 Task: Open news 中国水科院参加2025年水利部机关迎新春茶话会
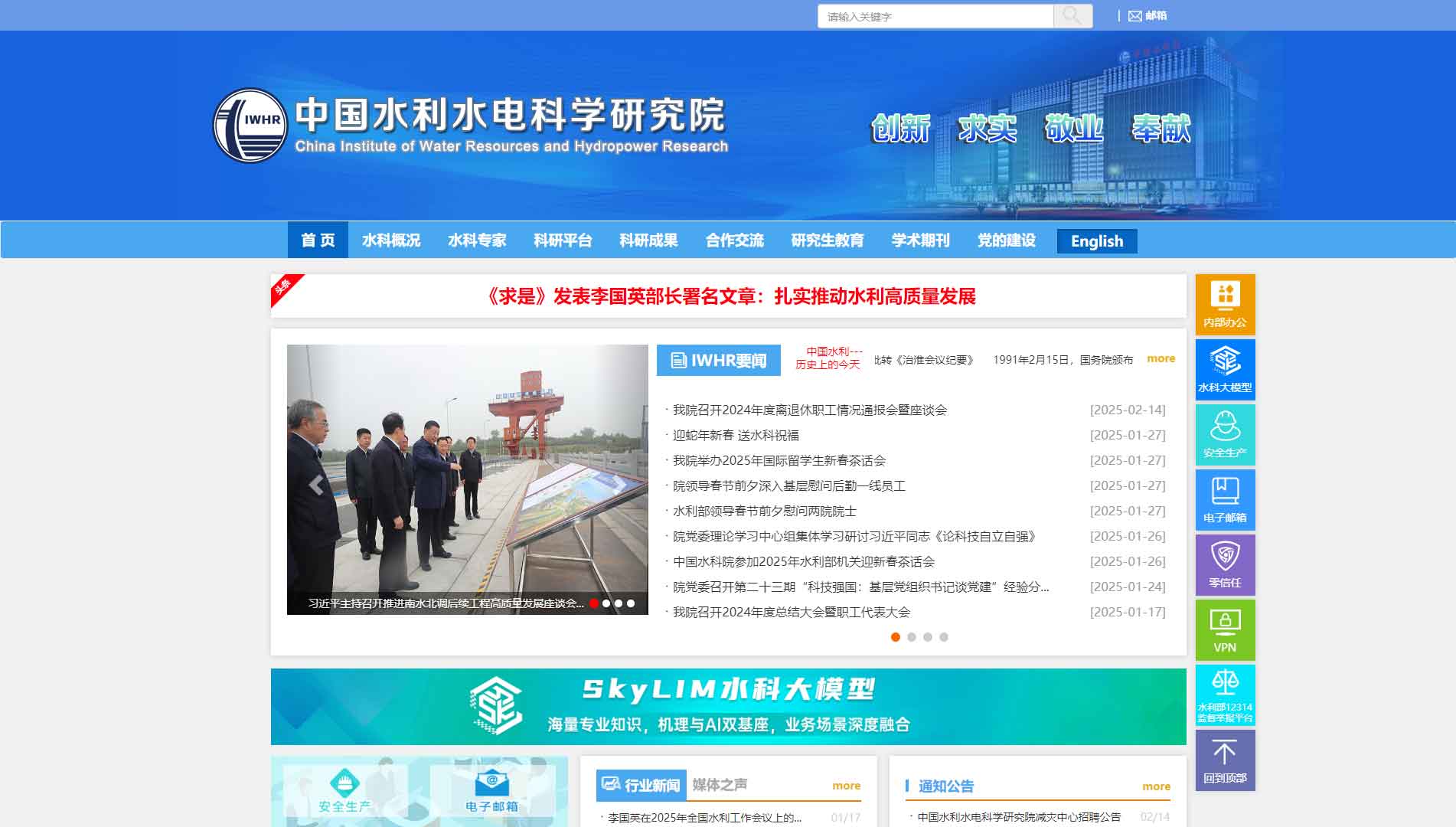804,561
